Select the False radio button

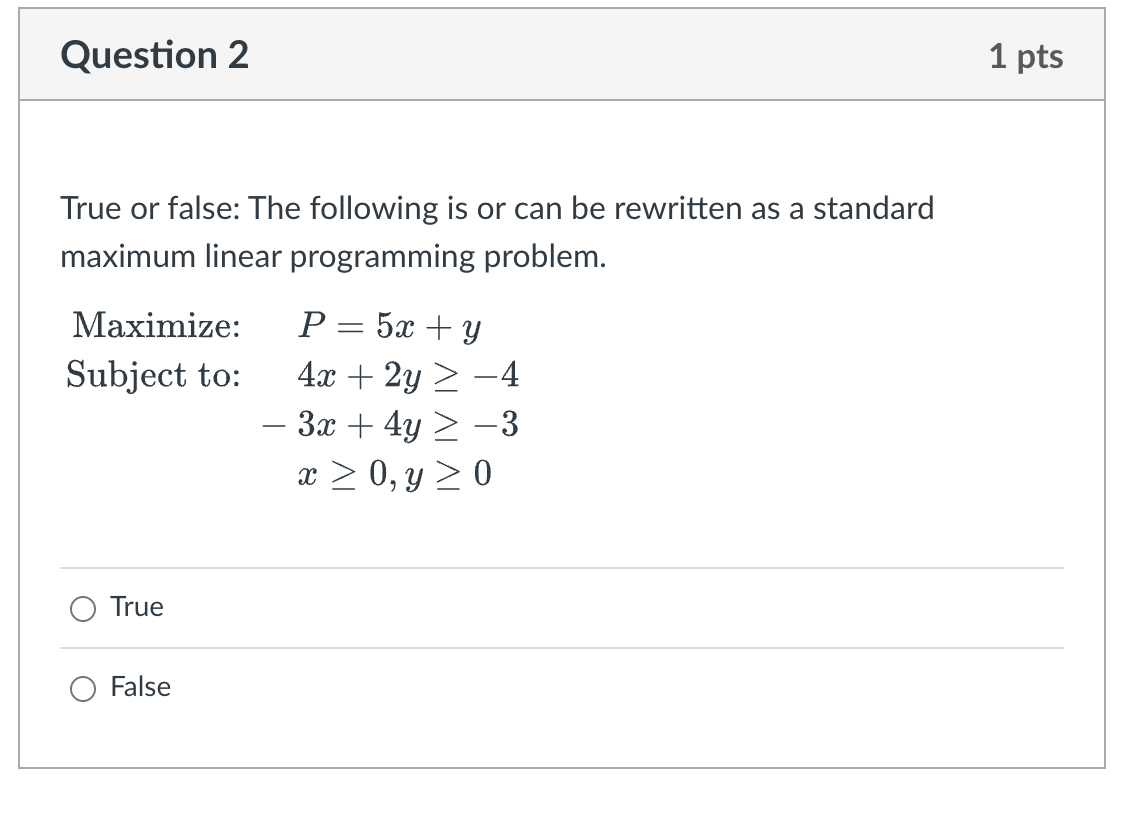click(85, 687)
